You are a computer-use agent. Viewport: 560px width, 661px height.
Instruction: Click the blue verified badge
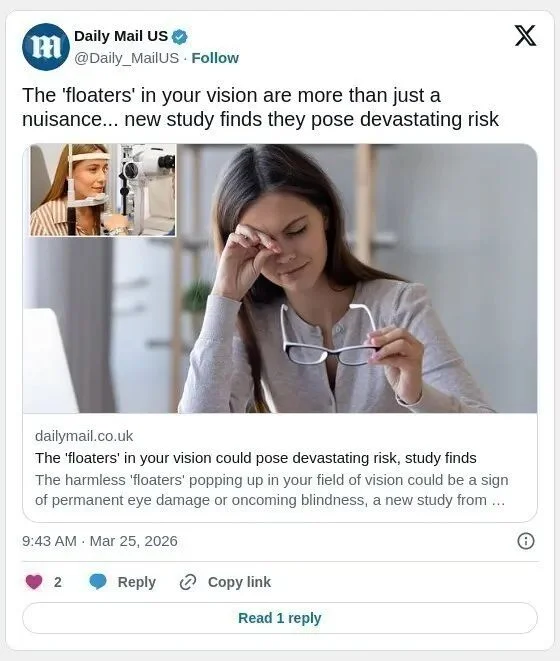180,37
